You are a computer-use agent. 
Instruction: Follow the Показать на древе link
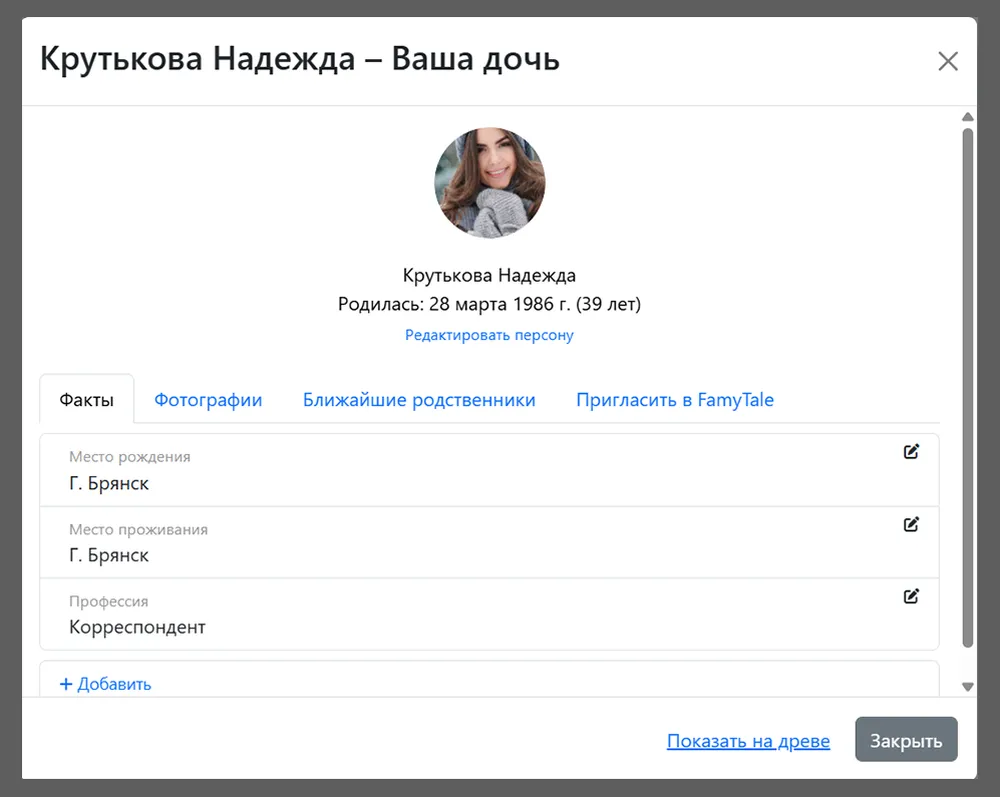click(748, 741)
